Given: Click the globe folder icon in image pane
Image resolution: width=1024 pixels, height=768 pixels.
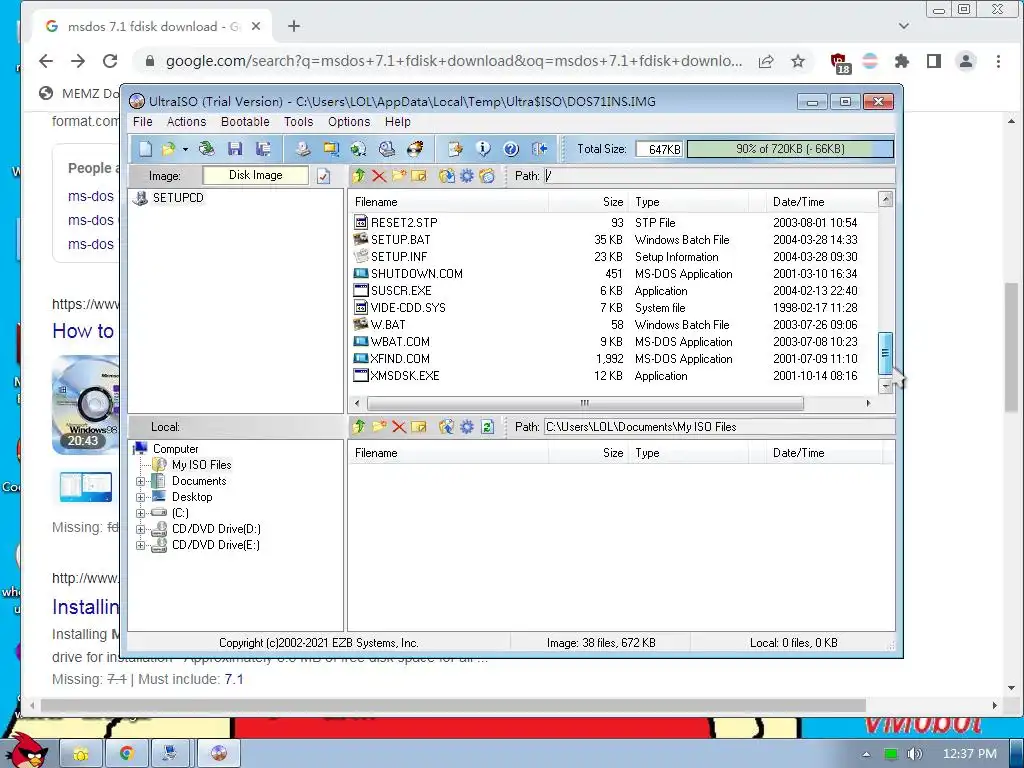Looking at the screenshot, I should (487, 176).
